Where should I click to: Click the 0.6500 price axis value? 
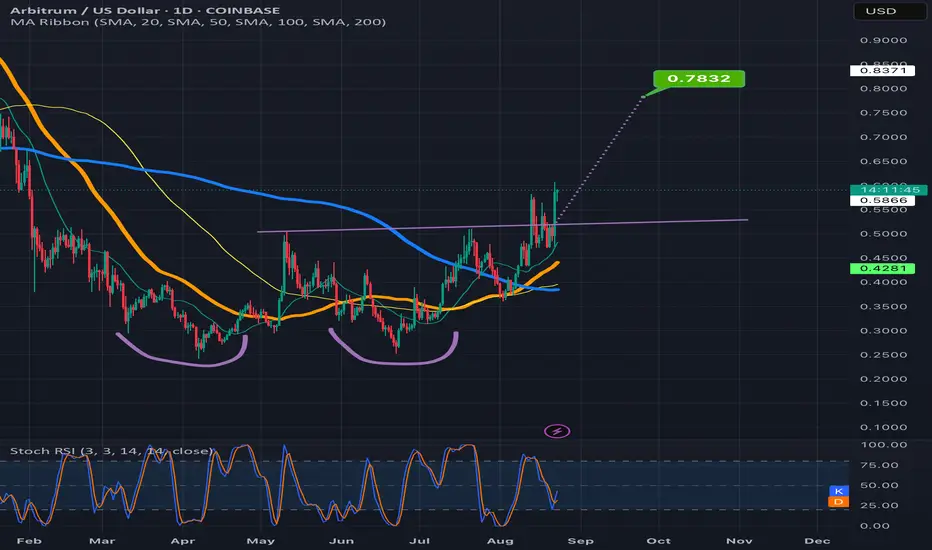[883, 161]
